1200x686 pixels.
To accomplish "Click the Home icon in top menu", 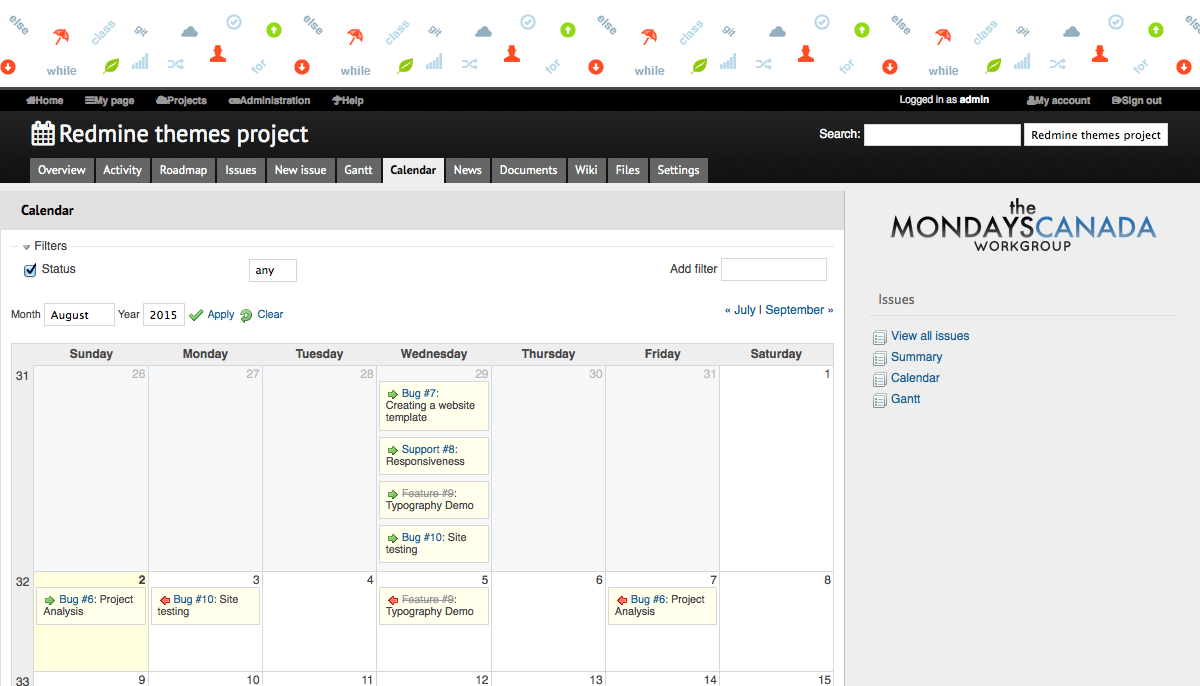I will pyautogui.click(x=30, y=100).
